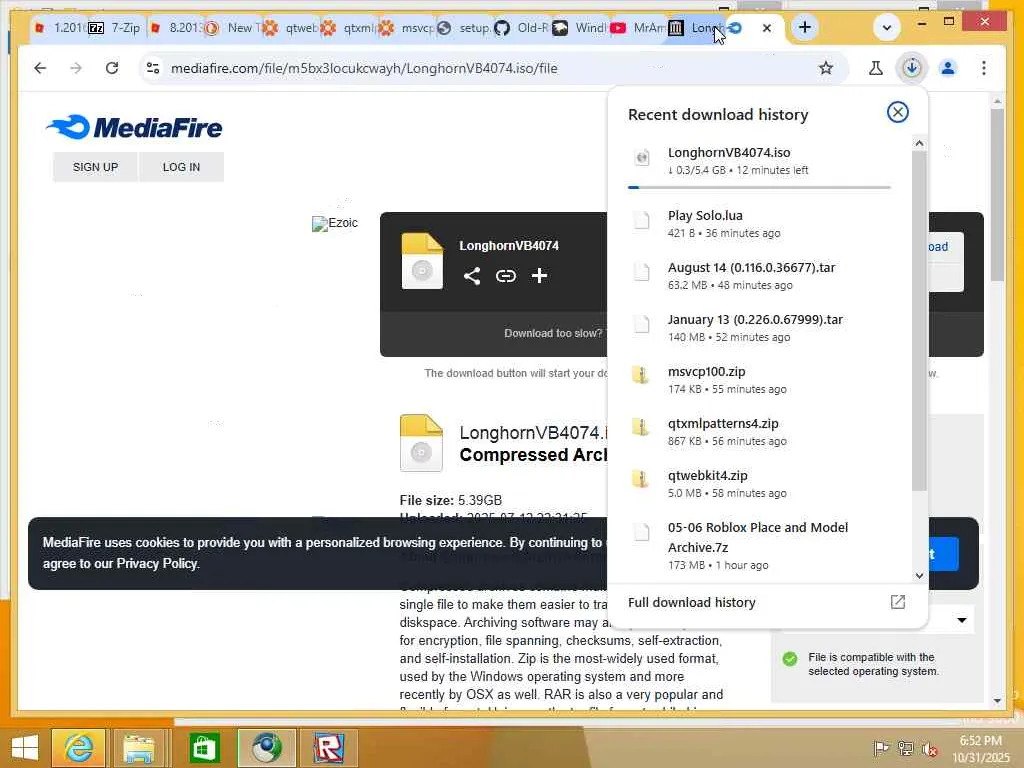
Task: Click the SIGN UP button
Action: coord(95,167)
